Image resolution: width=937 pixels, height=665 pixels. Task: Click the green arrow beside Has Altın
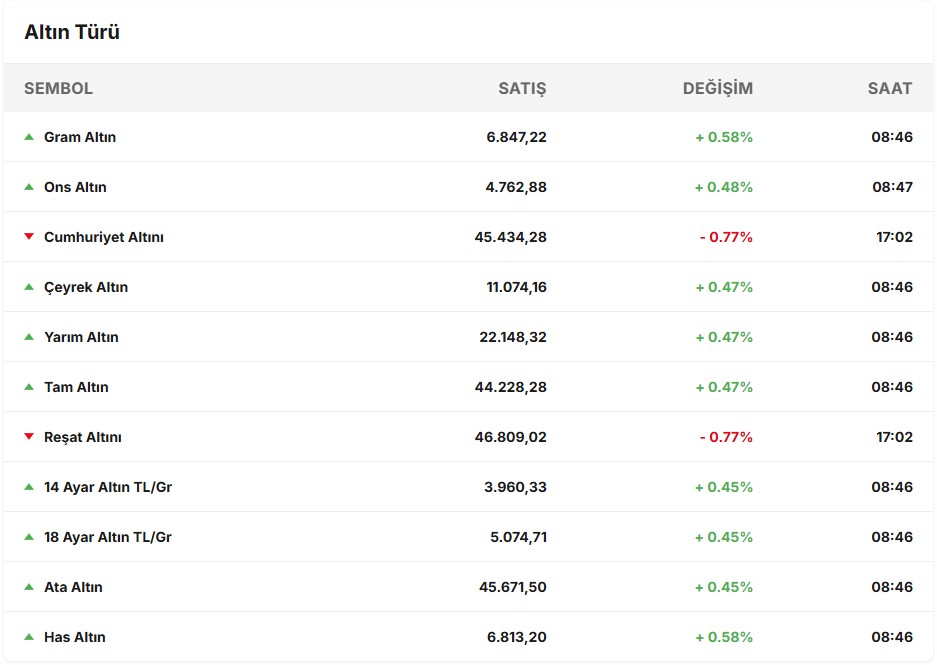(29, 637)
